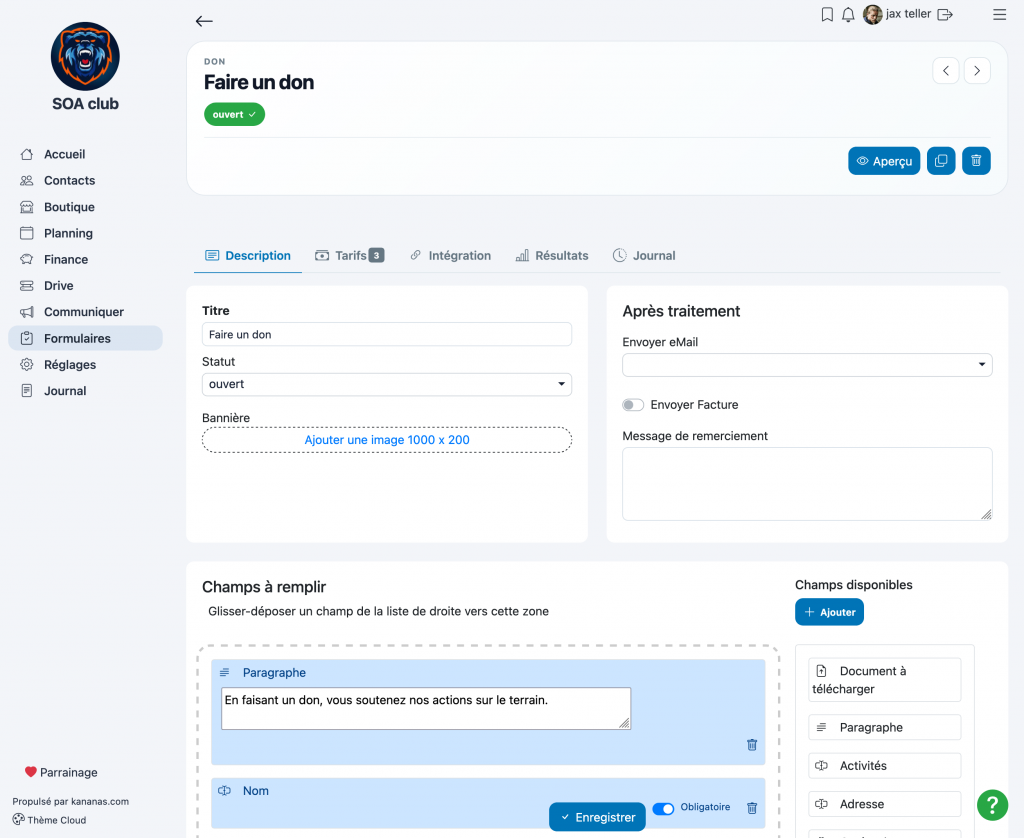Viewport: 1024px width, 838px height.
Task: Open the green help question mark
Action: pos(992,804)
